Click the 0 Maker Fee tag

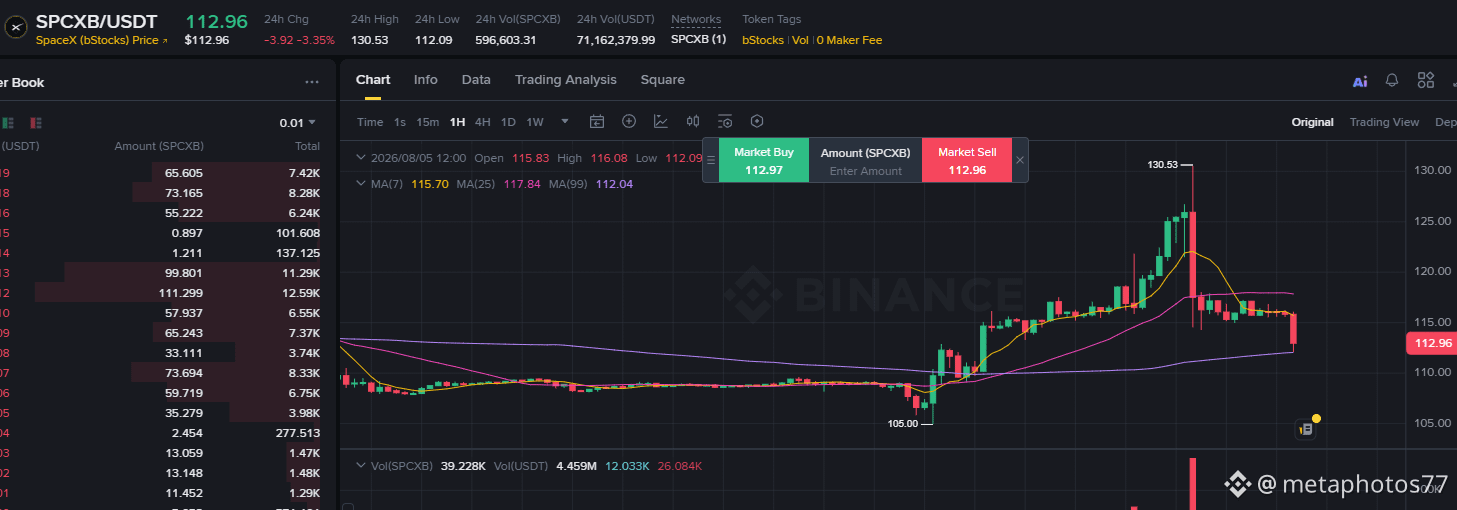tap(849, 40)
